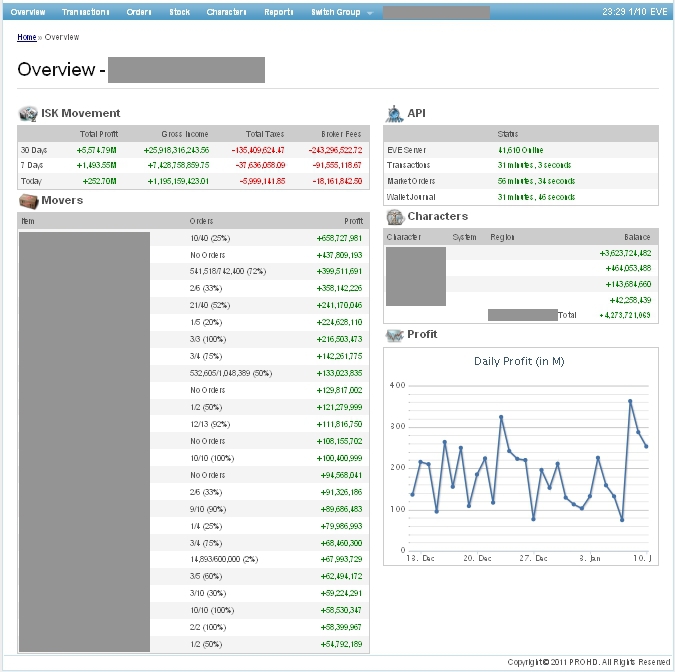Expand the Switch Group dropdown arrow
Viewport: 675px width, 672px height.
tap(370, 13)
